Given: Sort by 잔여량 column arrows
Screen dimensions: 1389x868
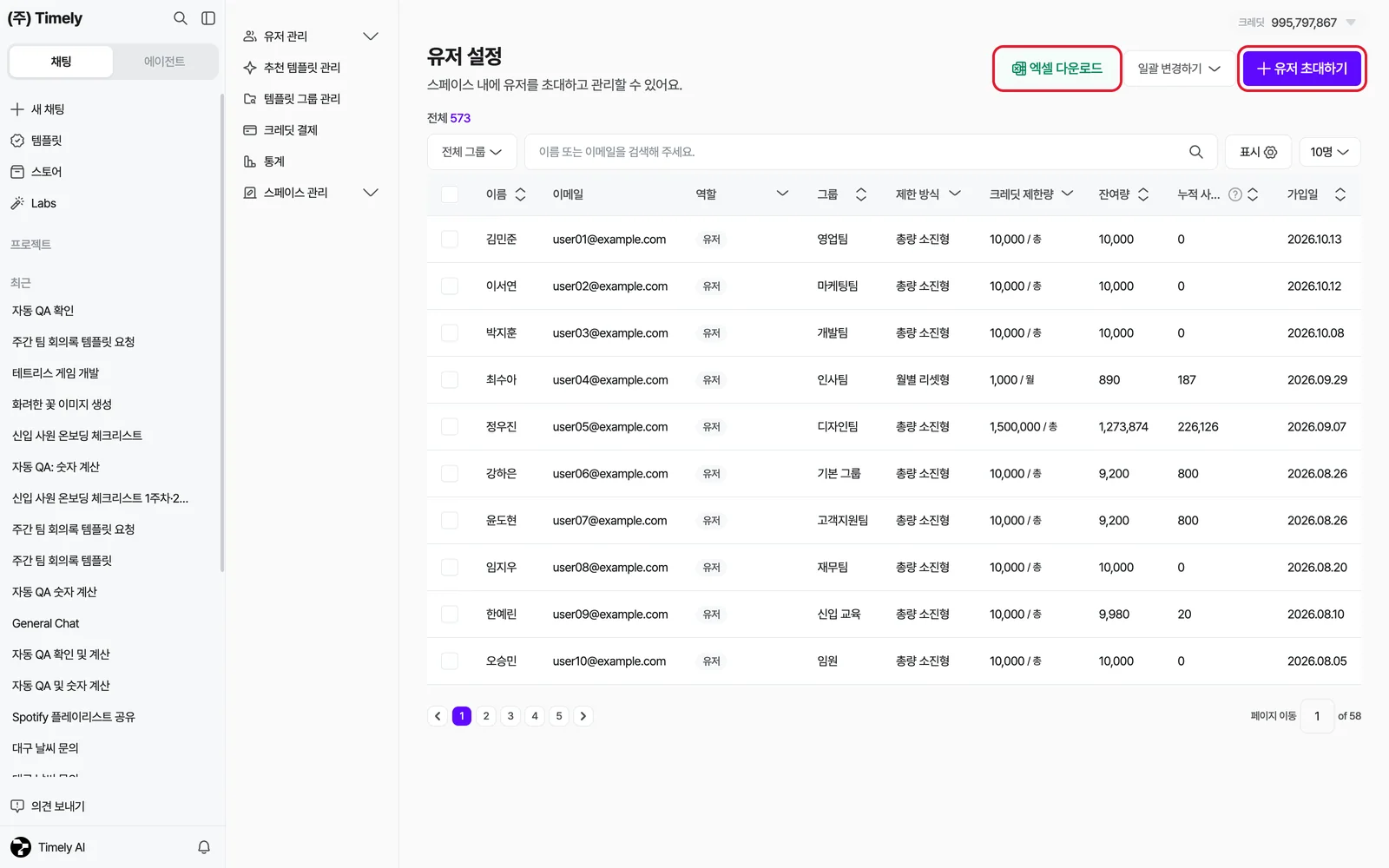Looking at the screenshot, I should [1143, 194].
